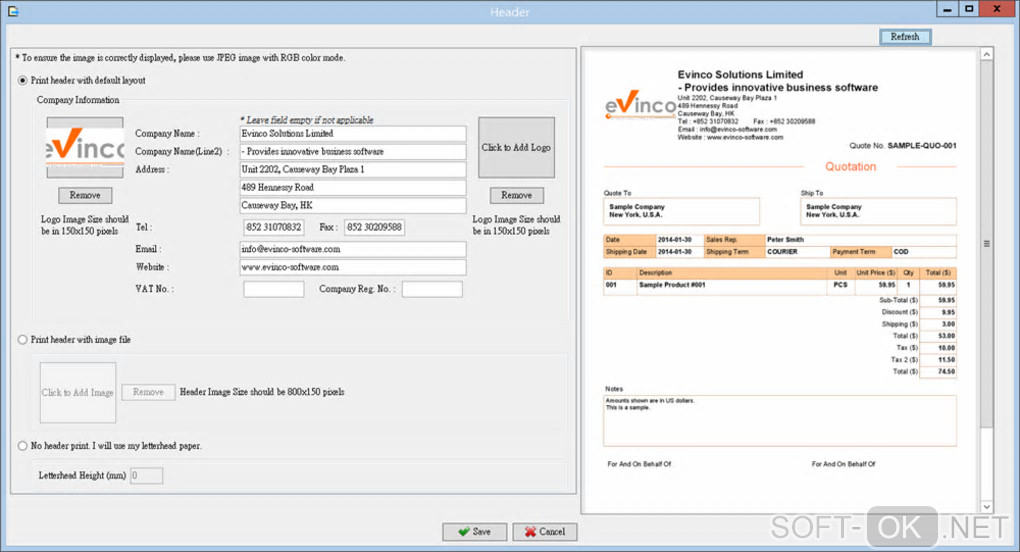The height and width of the screenshot is (552, 1020).
Task: Click to Add Image for header
Action: [78, 393]
